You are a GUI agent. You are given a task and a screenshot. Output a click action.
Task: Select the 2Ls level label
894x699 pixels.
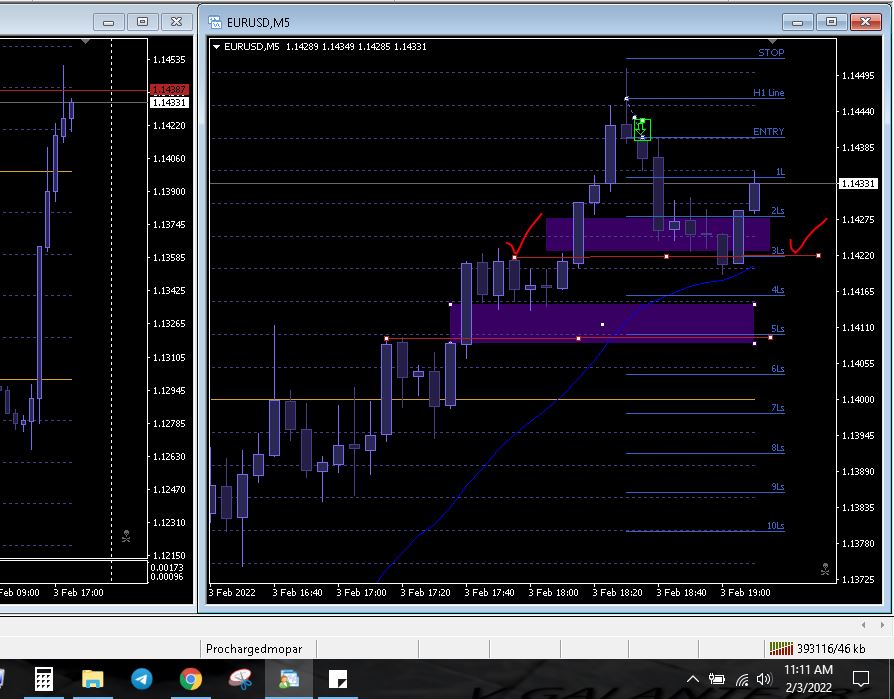778,210
